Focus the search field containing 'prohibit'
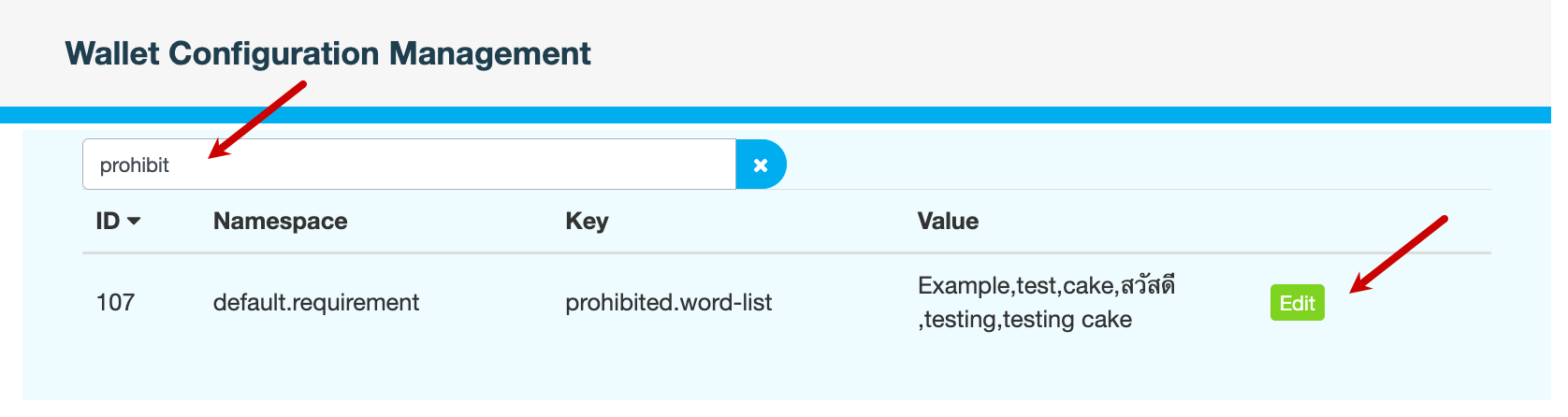The image size is (1568, 417). 409,165
